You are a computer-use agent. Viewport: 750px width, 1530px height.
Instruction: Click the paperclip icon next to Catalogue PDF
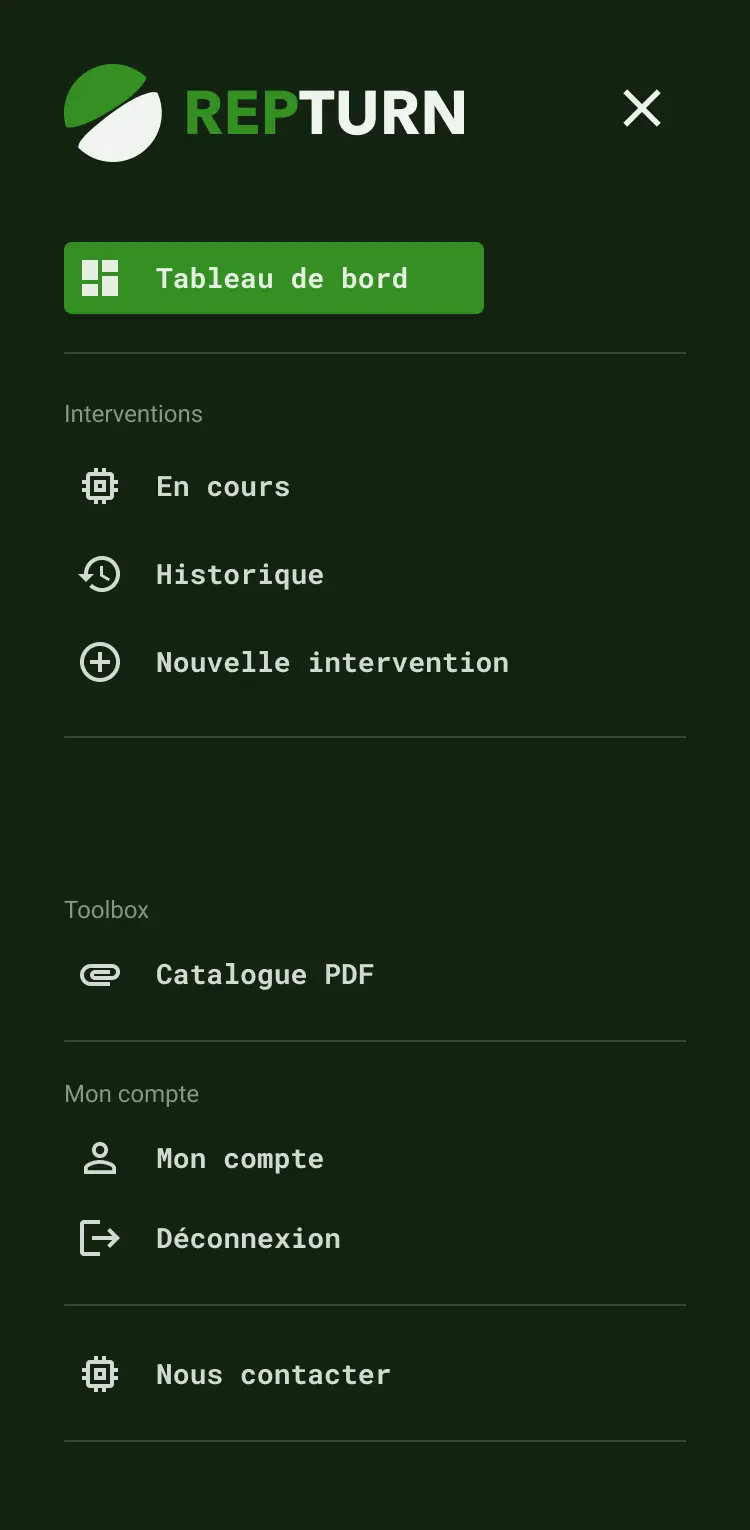tap(100, 975)
